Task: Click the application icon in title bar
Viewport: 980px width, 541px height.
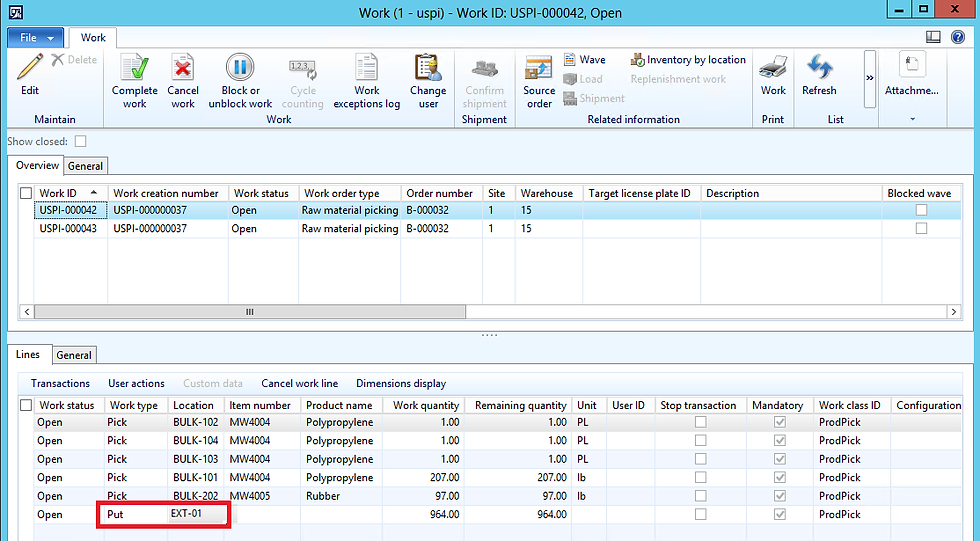Action: pyautogui.click(x=16, y=12)
